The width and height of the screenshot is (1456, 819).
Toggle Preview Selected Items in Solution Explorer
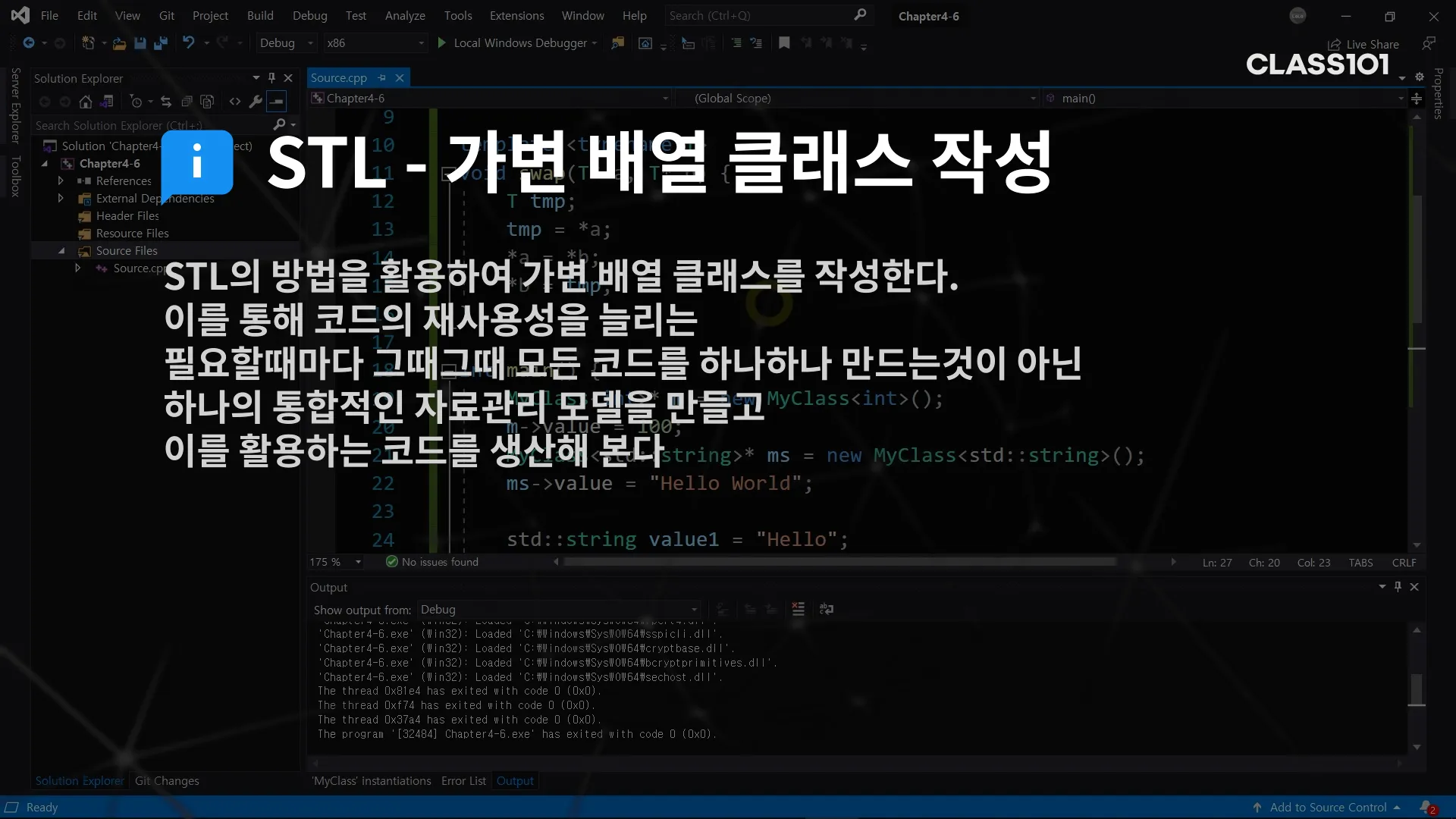point(278,102)
